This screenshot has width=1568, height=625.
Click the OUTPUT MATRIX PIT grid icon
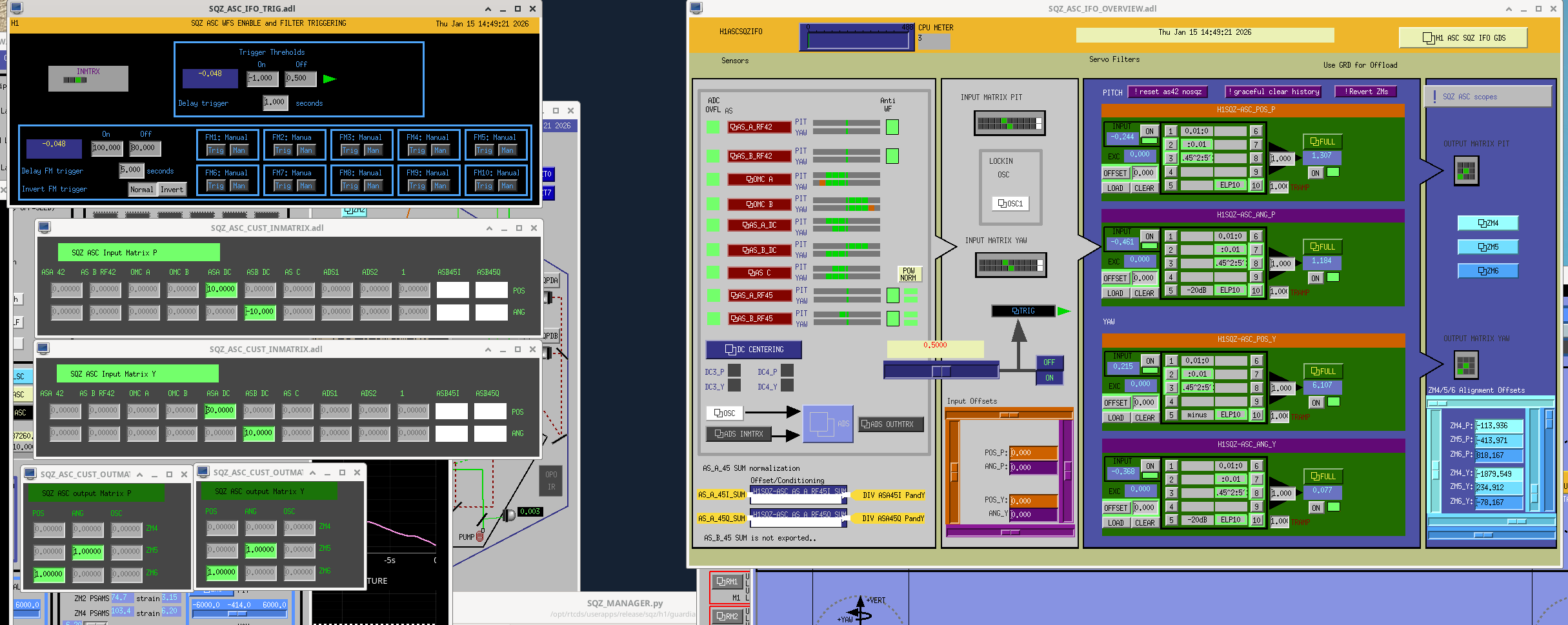(1465, 171)
